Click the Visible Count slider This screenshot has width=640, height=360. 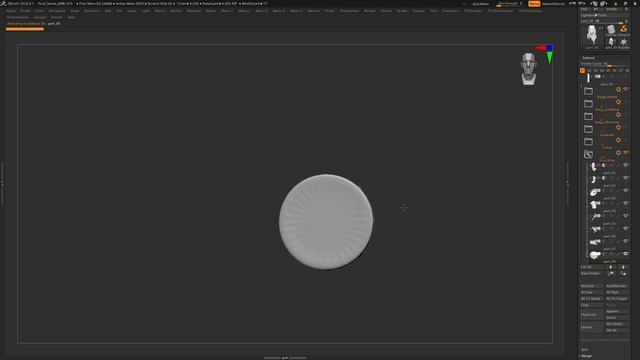(604, 64)
